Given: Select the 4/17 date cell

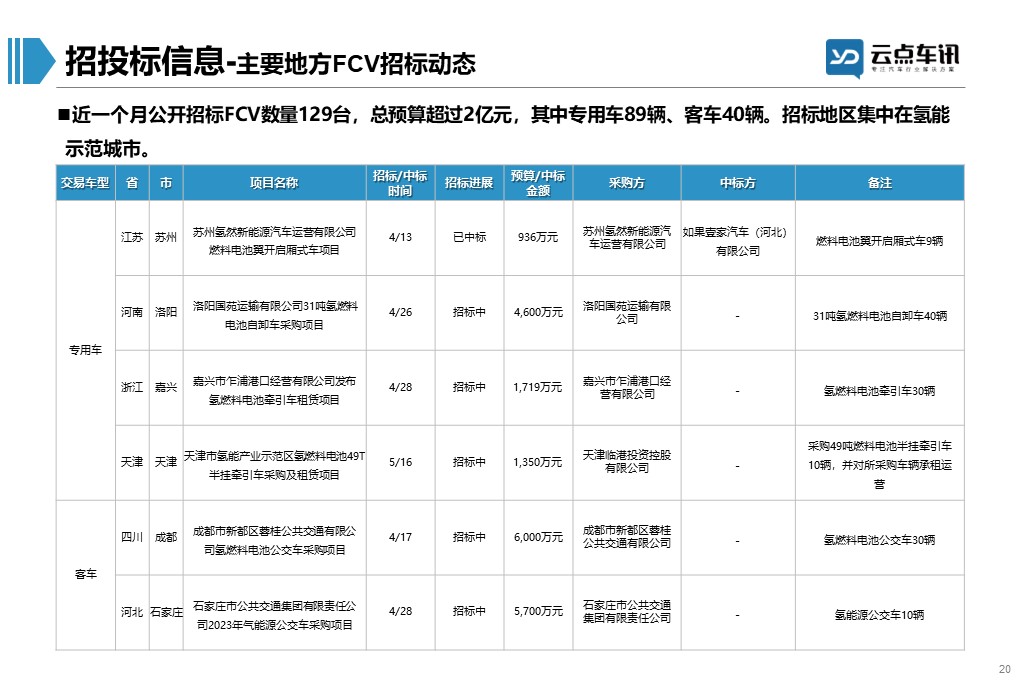Looking at the screenshot, I should tap(400, 537).
